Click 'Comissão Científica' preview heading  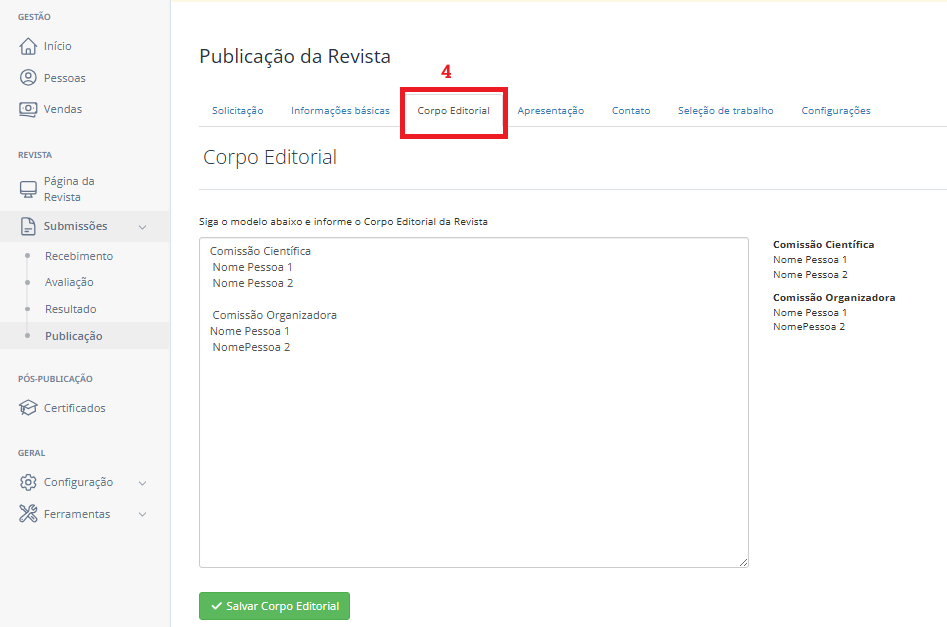click(x=823, y=245)
